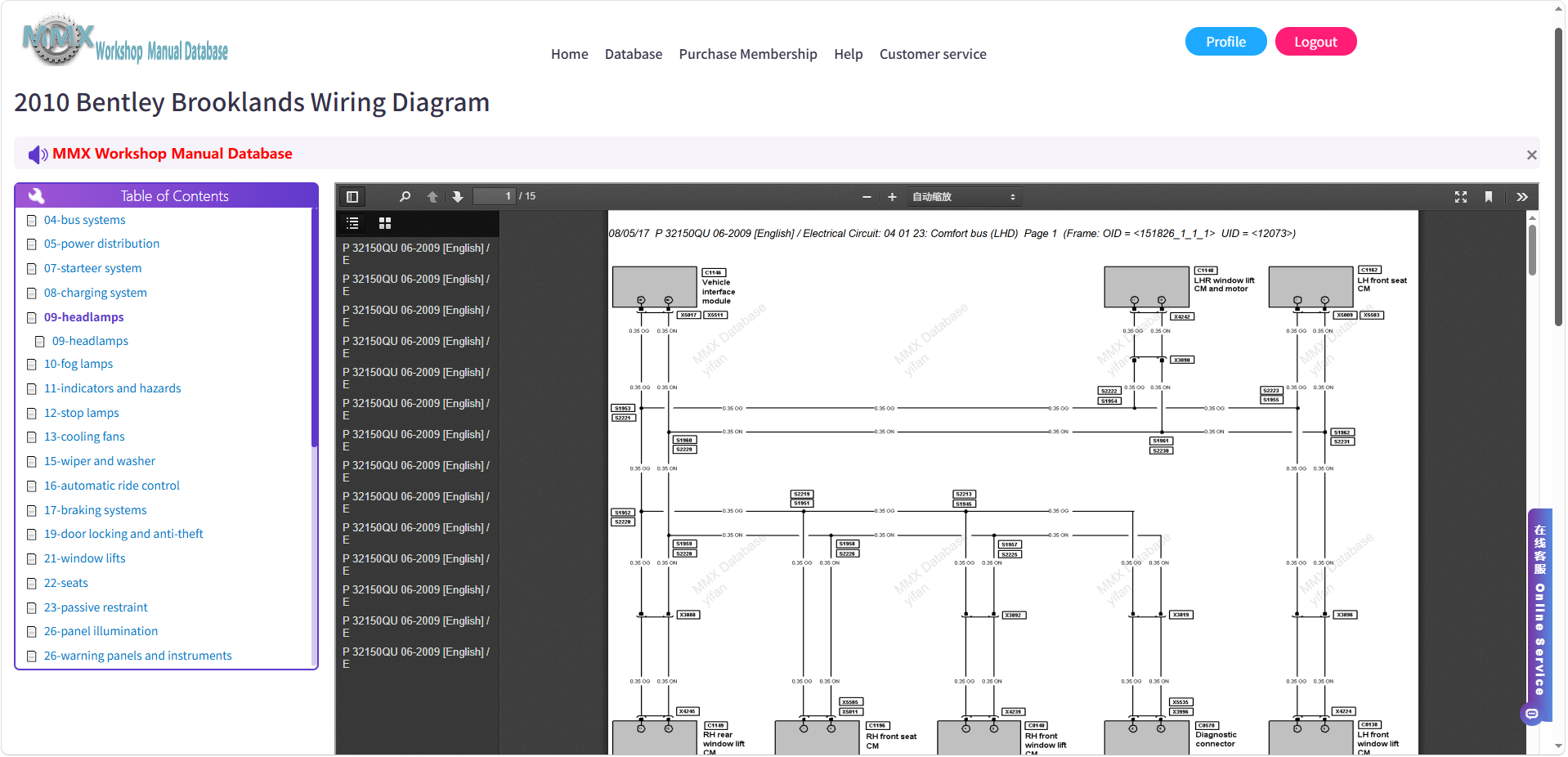
Task: Open the 12-stop lamps section
Action: pos(82,413)
